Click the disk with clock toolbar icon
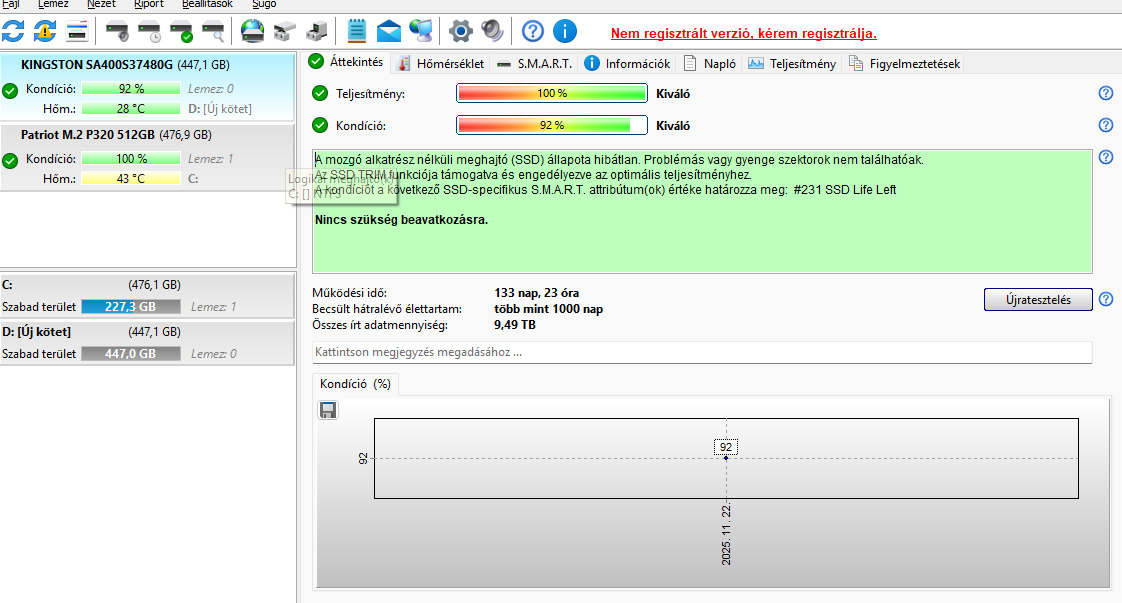The width and height of the screenshot is (1122, 603). tap(150, 31)
